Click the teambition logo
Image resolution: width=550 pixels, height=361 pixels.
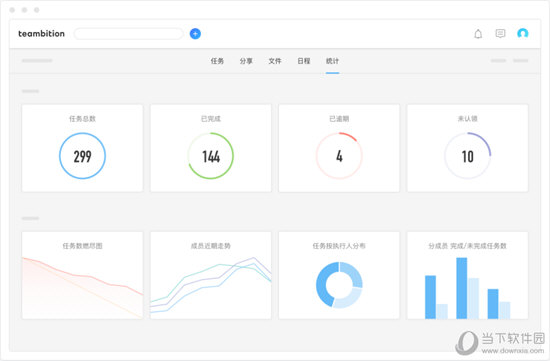click(x=41, y=34)
